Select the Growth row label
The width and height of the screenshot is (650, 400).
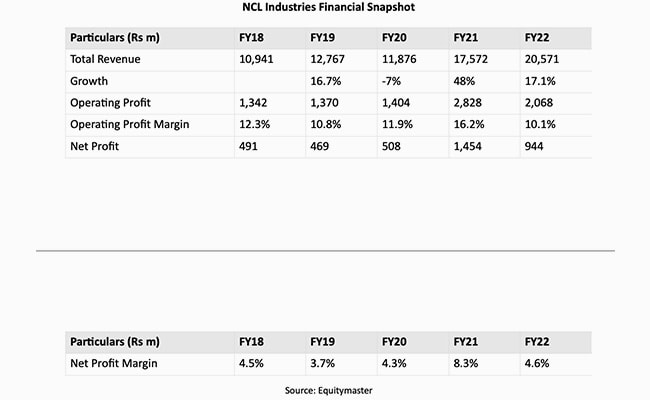coord(89,81)
